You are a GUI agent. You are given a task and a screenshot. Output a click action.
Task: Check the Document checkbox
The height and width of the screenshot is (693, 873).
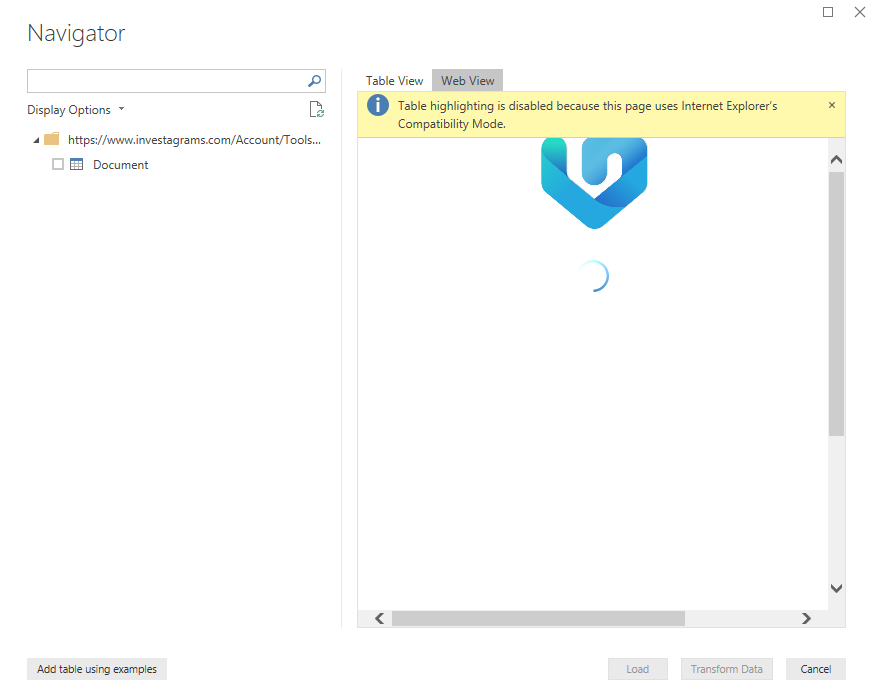(58, 164)
